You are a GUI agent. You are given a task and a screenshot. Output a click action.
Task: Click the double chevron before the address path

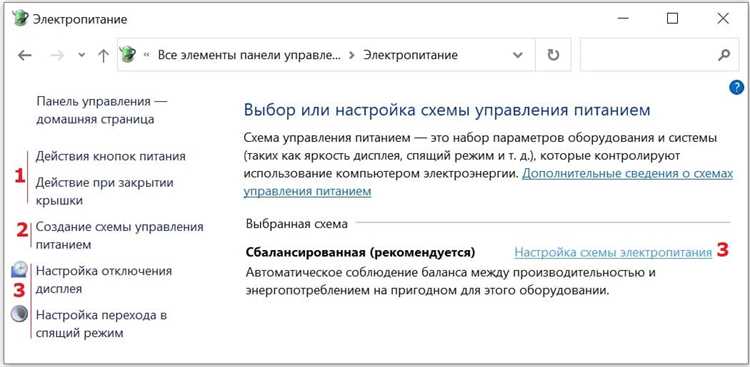(x=146, y=56)
